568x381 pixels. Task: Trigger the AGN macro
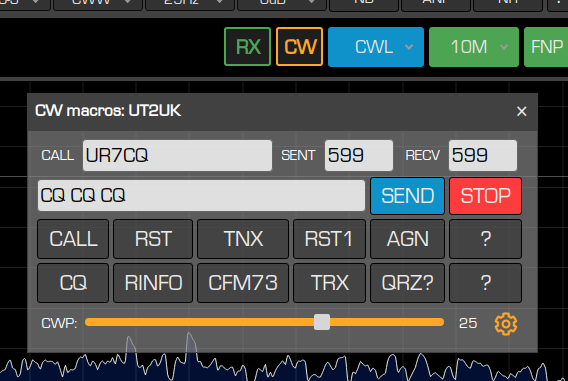tap(407, 239)
